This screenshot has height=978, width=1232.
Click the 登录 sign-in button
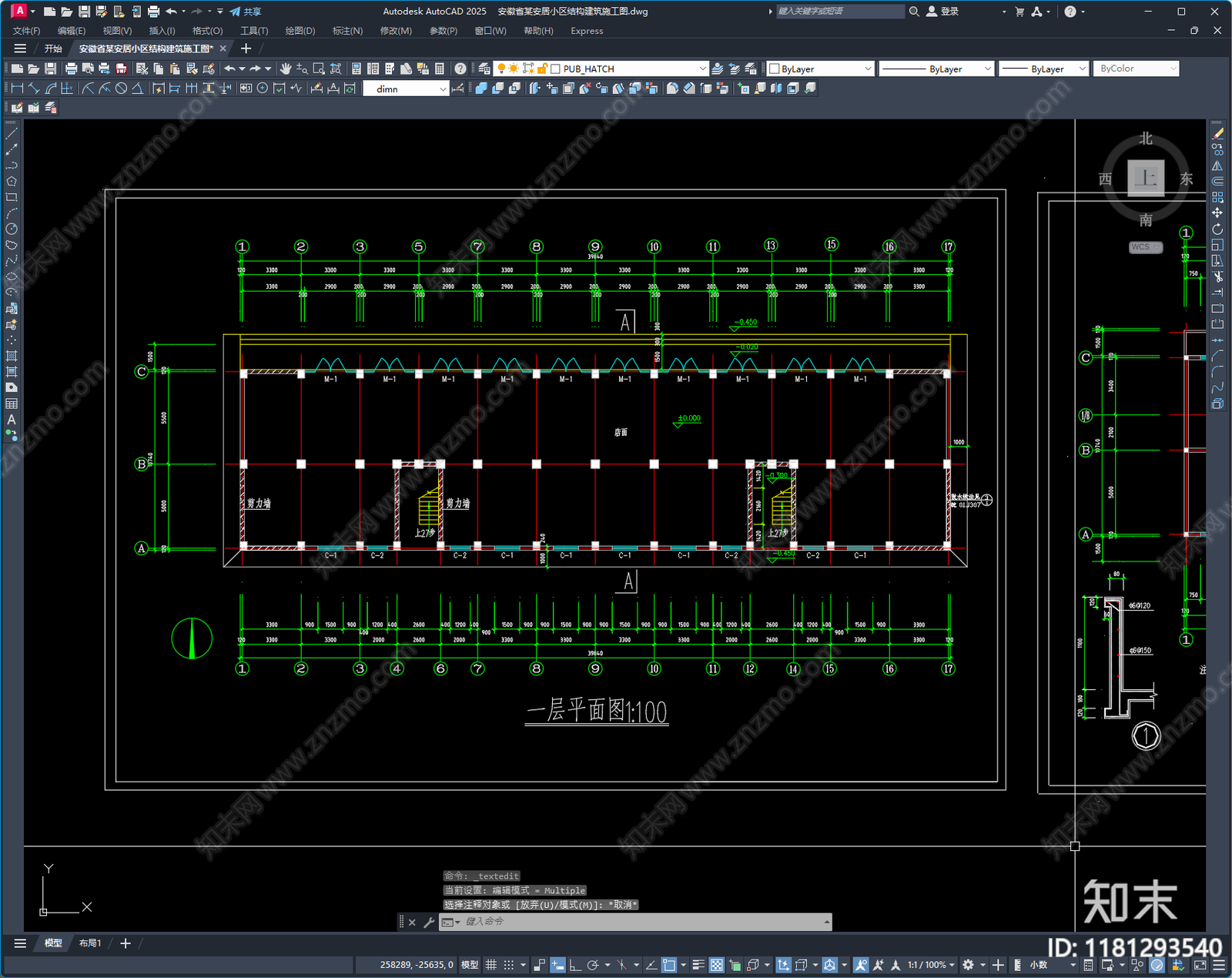943,12
